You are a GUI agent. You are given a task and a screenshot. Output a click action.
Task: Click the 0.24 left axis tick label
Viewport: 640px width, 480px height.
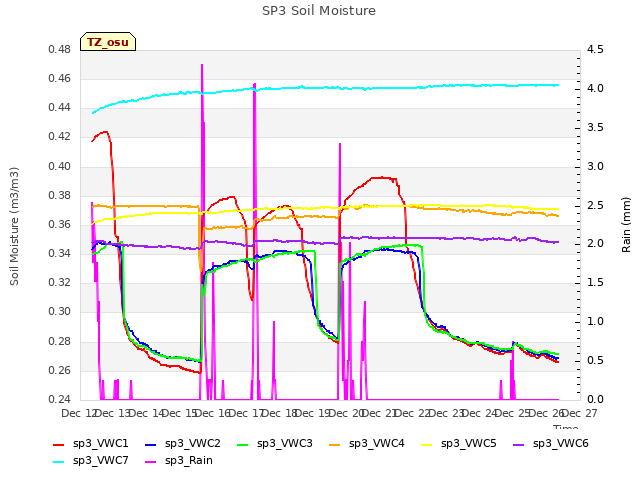click(60, 399)
